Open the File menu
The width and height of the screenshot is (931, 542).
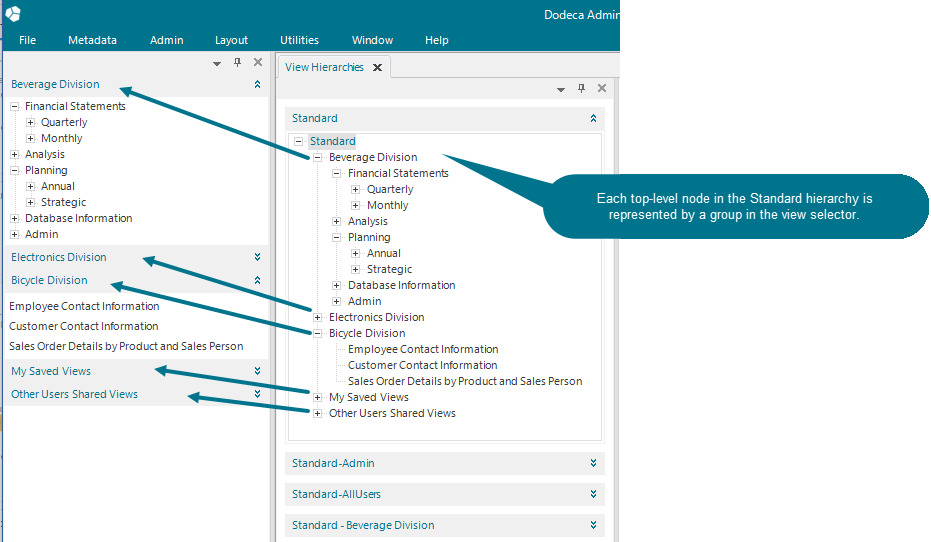(x=27, y=40)
